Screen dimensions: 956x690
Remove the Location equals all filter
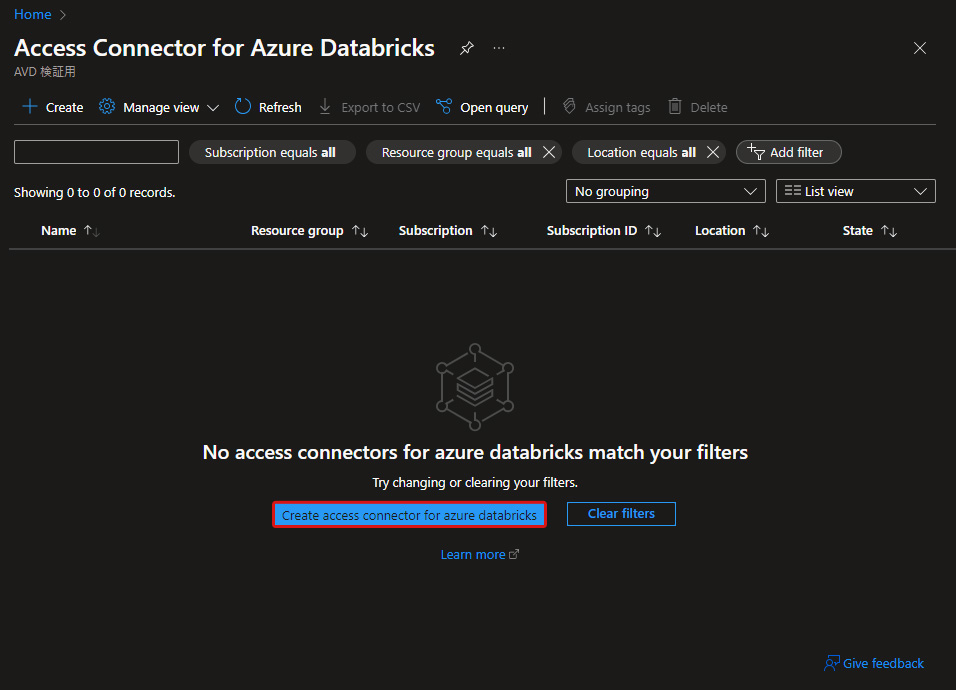pyautogui.click(x=713, y=152)
